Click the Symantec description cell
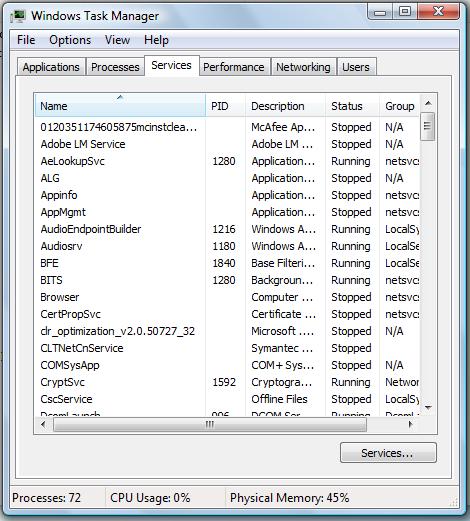The width and height of the screenshot is (470, 521). pos(282,348)
